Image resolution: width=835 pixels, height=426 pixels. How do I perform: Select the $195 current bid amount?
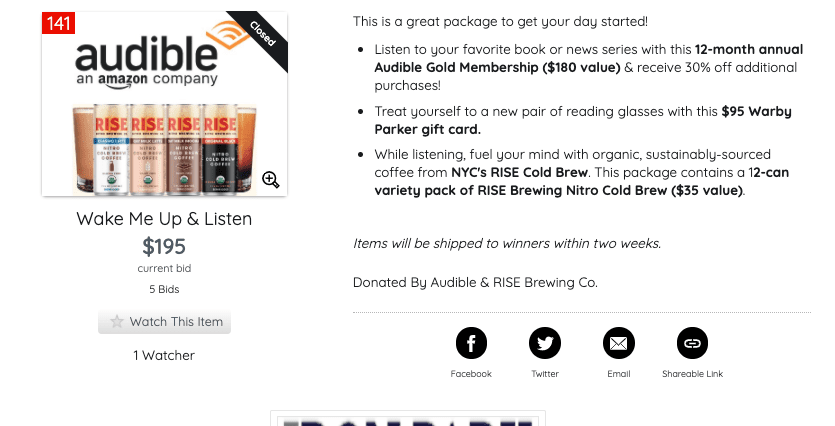(x=164, y=247)
